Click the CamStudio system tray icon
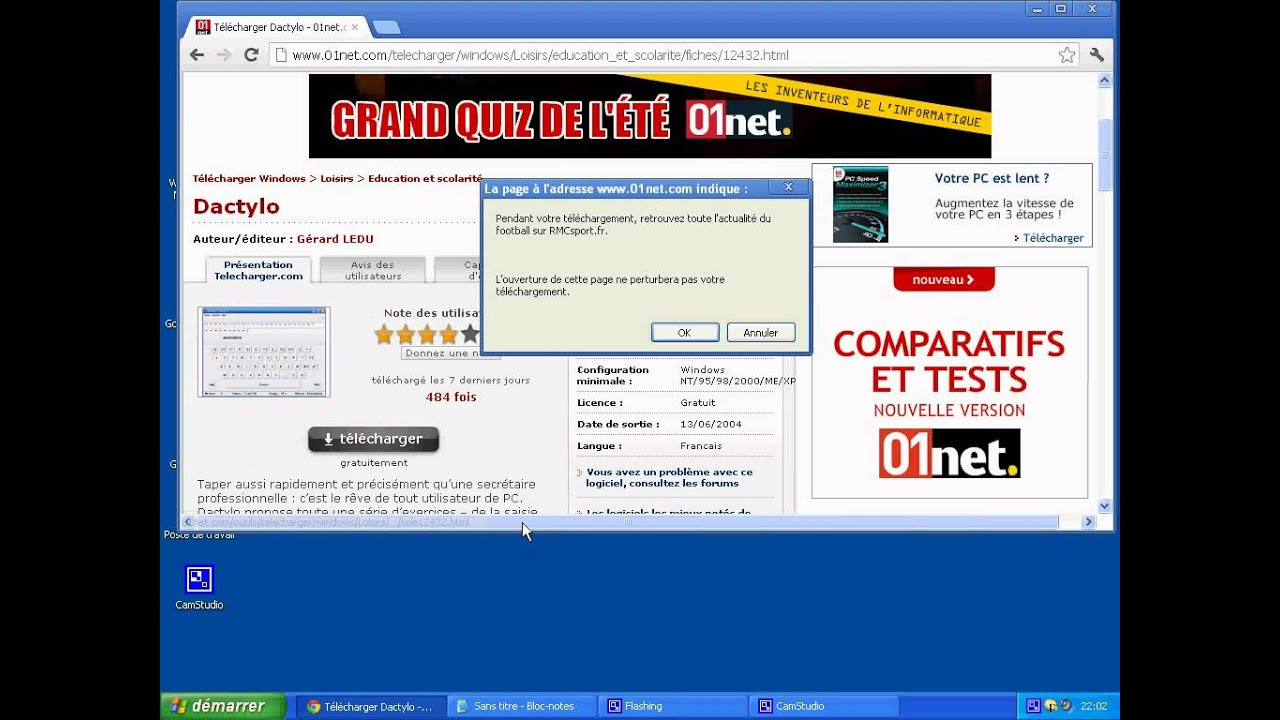This screenshot has height=720, width=1280. pyautogui.click(x=1033, y=706)
